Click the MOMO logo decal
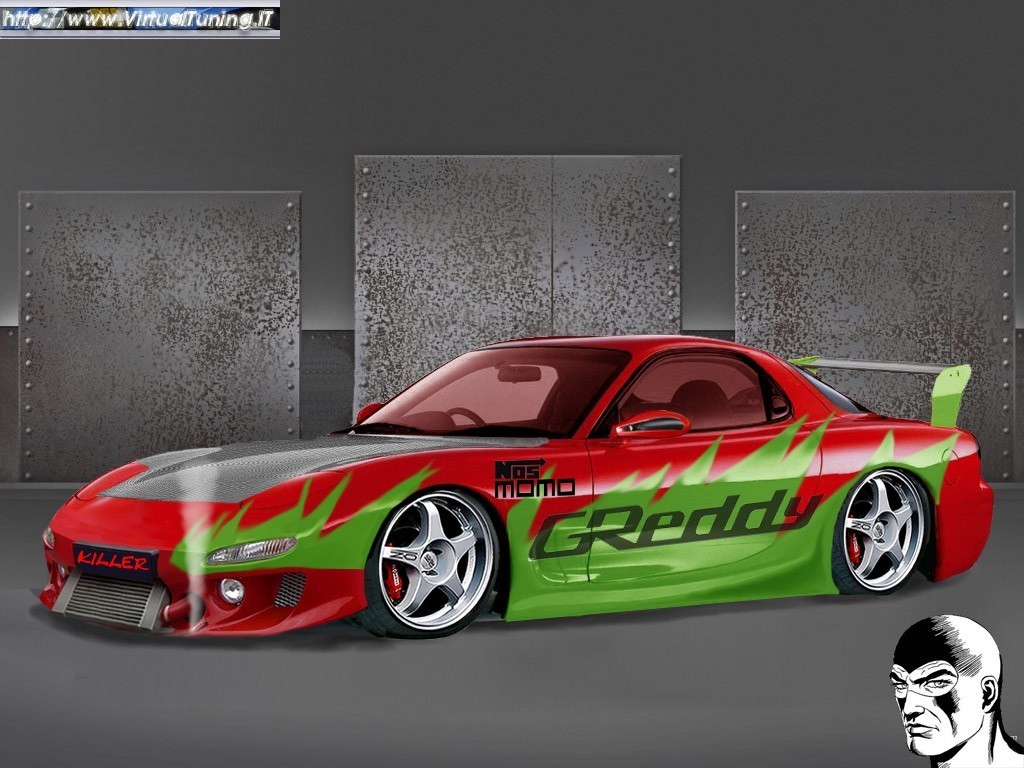 click(x=534, y=488)
